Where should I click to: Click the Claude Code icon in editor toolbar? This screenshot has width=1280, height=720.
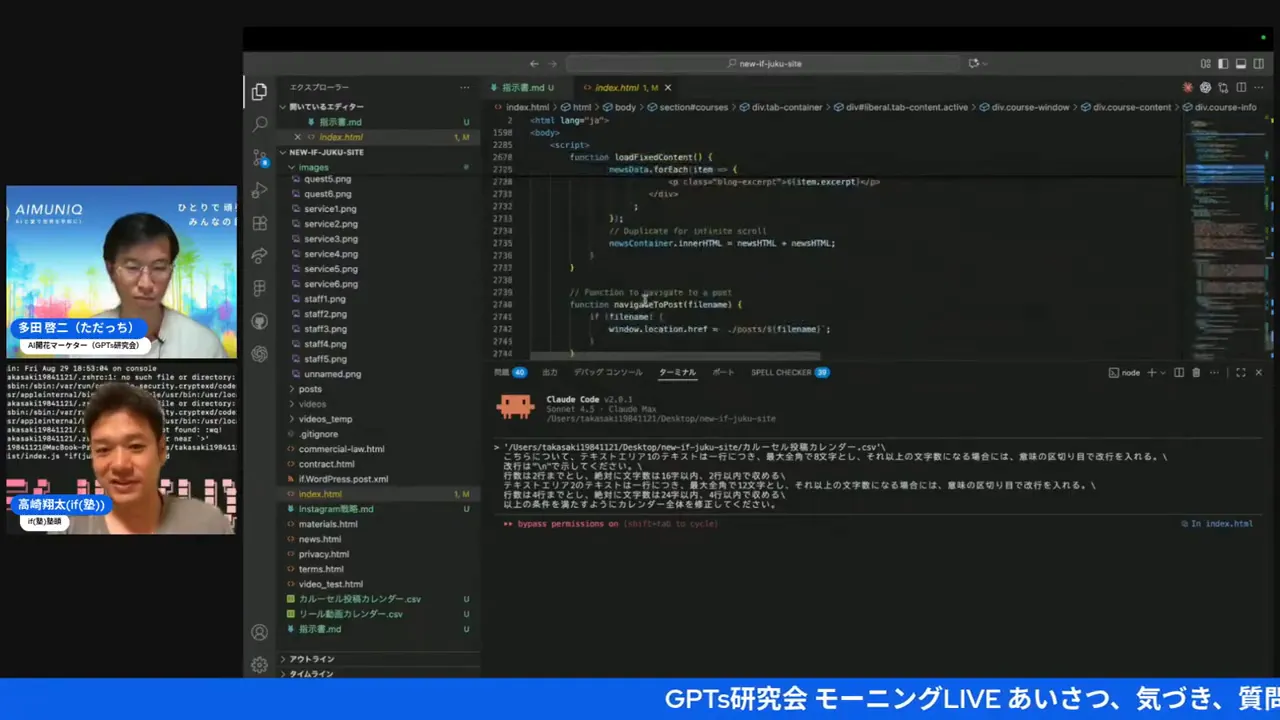click(1188, 88)
